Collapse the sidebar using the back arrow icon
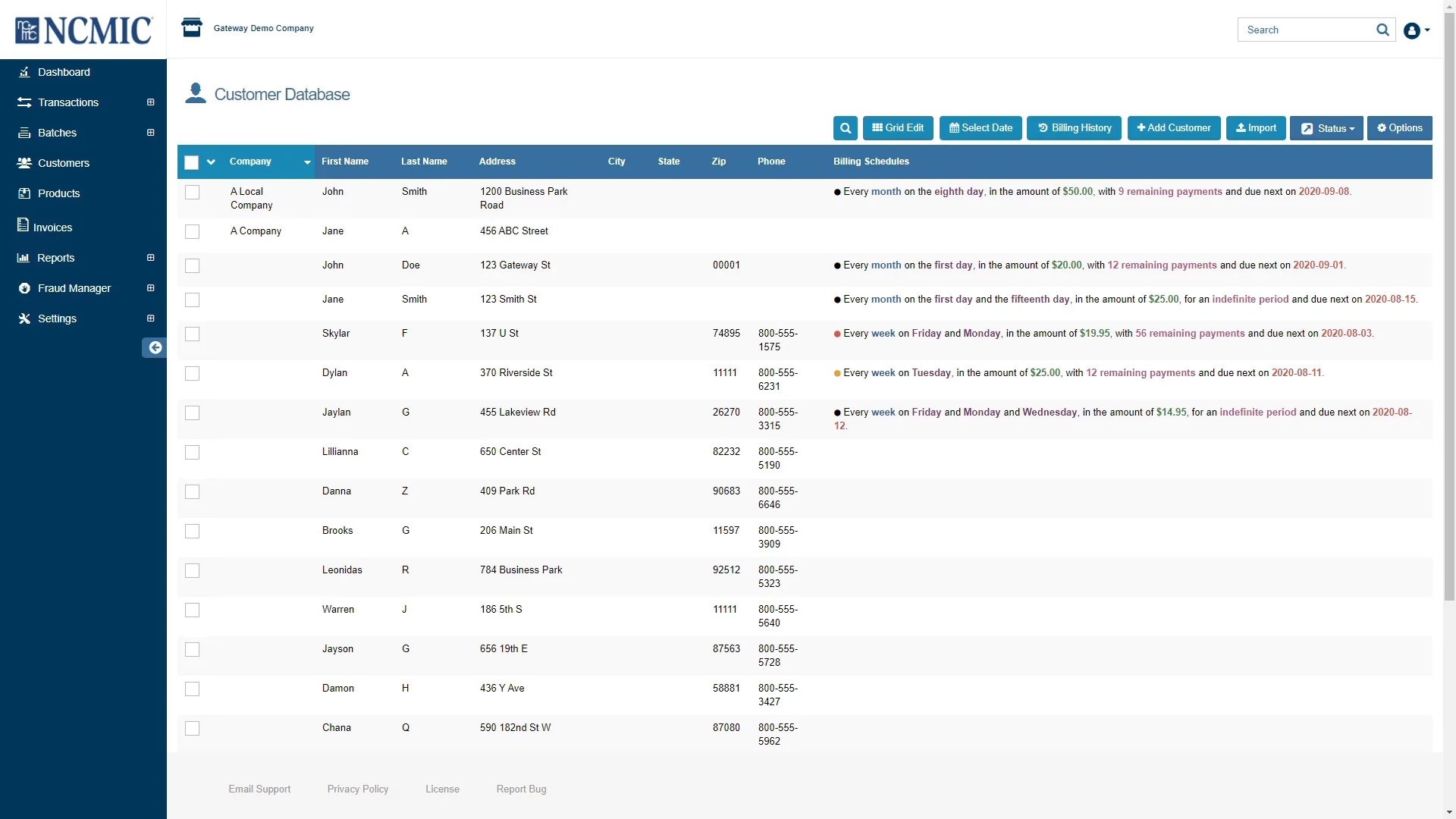 click(x=155, y=347)
